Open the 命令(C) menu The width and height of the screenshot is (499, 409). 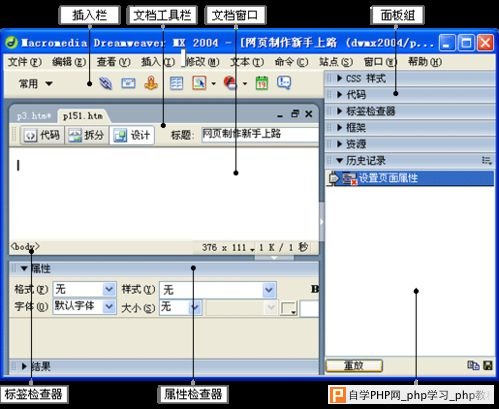291,62
